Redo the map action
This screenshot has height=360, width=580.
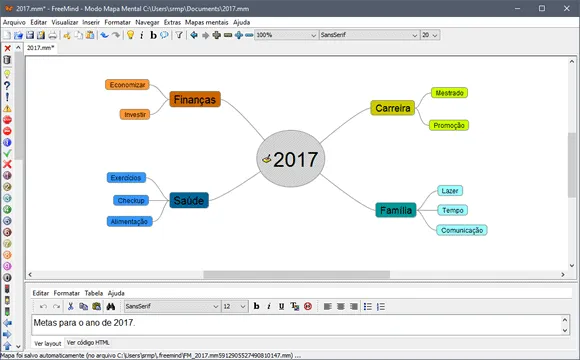[x=116, y=35]
